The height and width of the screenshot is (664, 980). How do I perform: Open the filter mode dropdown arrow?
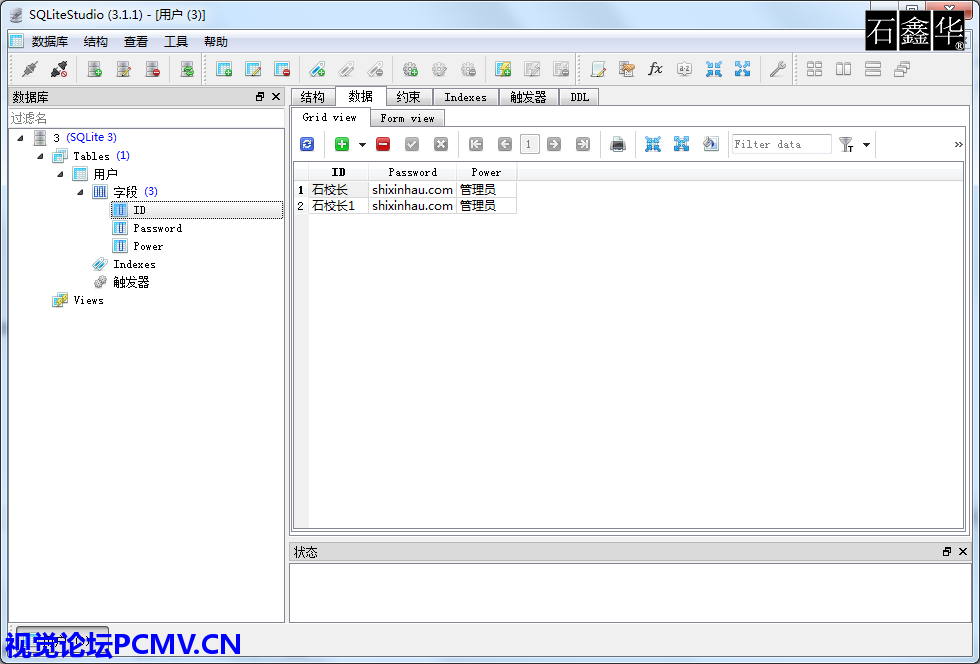click(866, 145)
